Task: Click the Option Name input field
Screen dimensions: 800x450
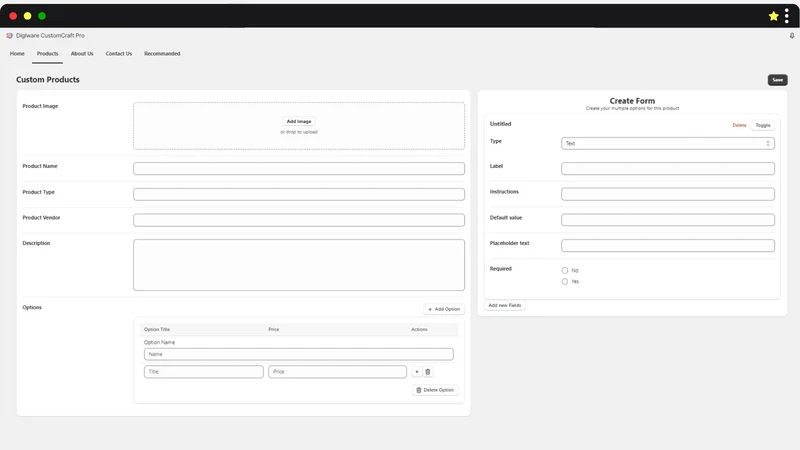Action: pos(298,354)
